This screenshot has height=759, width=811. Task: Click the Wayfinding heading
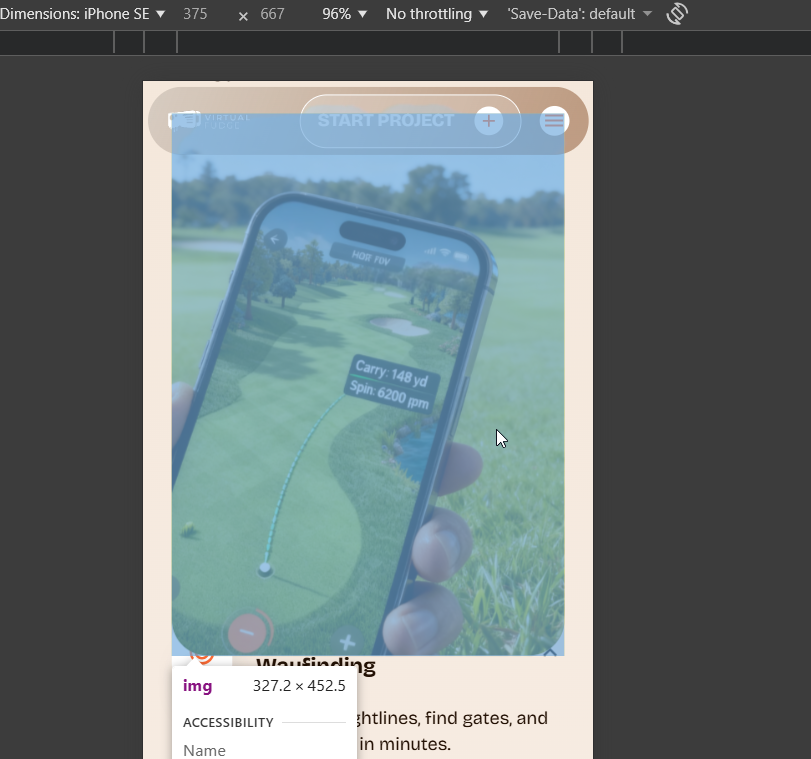pyautogui.click(x=316, y=665)
